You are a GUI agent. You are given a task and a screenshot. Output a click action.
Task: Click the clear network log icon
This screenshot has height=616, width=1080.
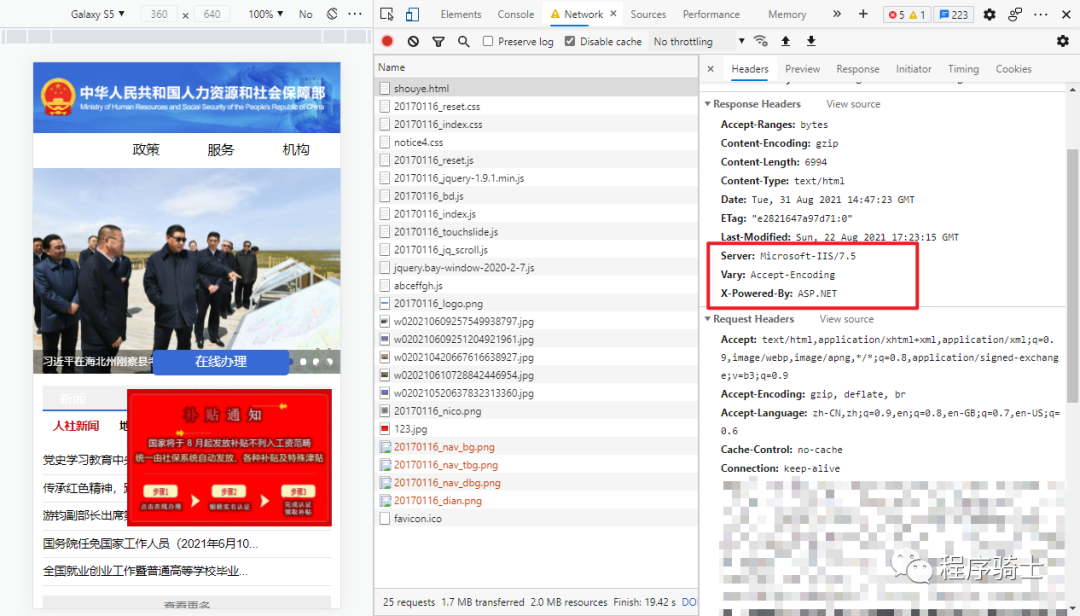(412, 41)
